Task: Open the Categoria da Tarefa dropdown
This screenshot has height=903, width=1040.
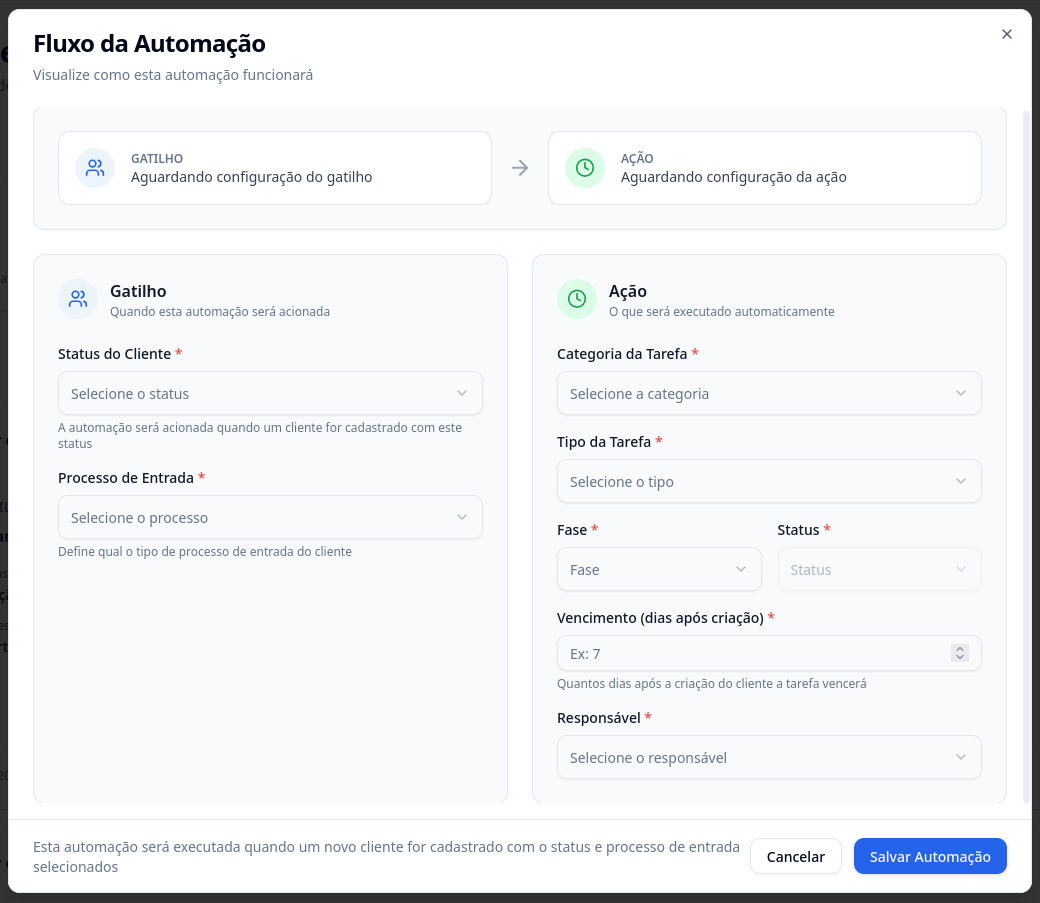Action: (768, 394)
